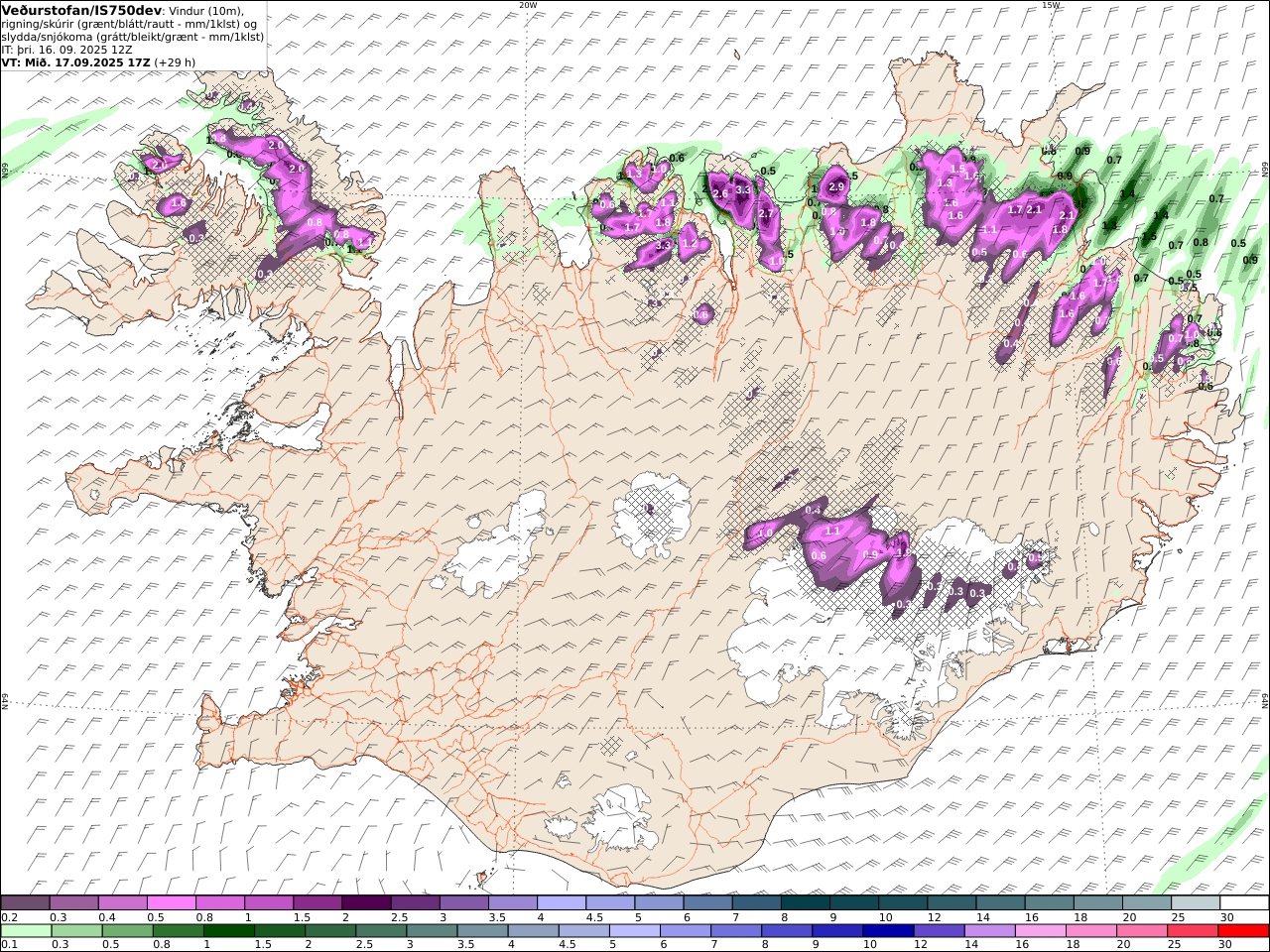Click the '4.5' label under the snow legend
Image resolution: width=1270 pixels, height=952 pixels.
coord(594,917)
